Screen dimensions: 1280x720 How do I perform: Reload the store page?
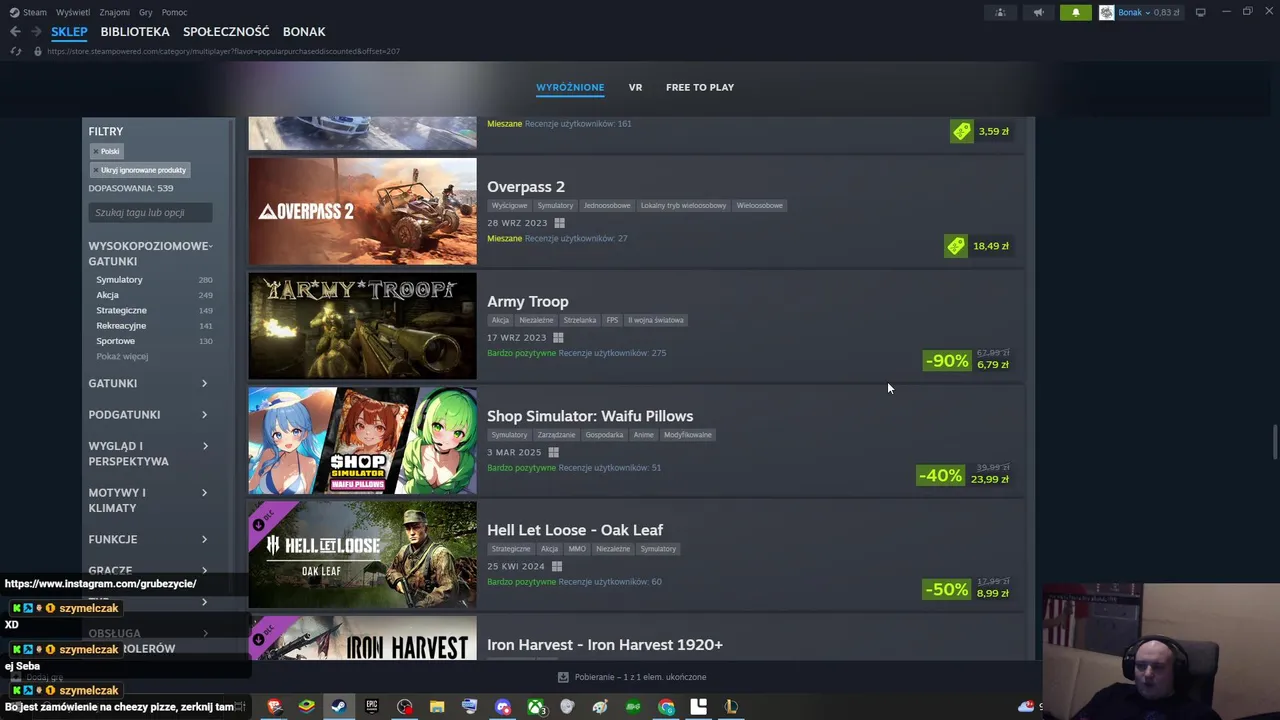[15, 51]
